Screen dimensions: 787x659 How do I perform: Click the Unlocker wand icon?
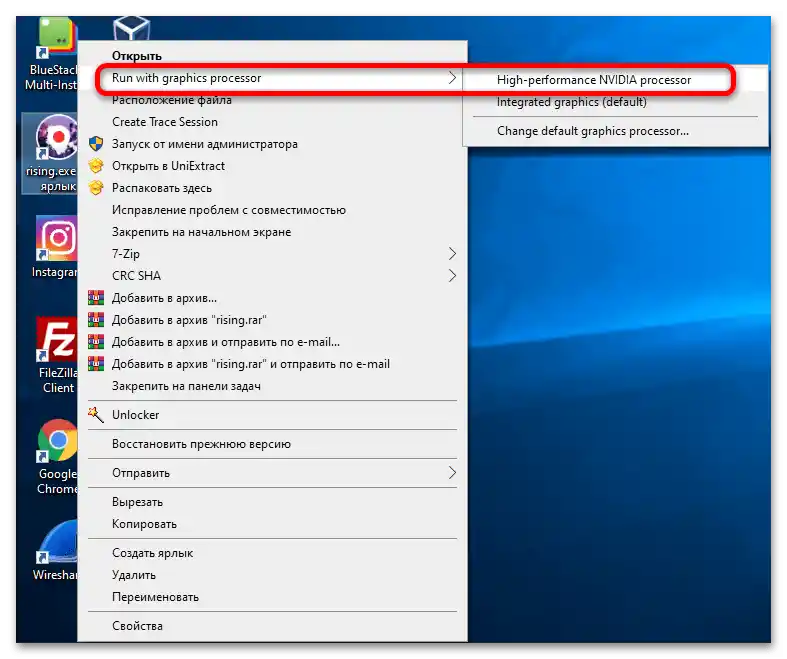(96, 415)
